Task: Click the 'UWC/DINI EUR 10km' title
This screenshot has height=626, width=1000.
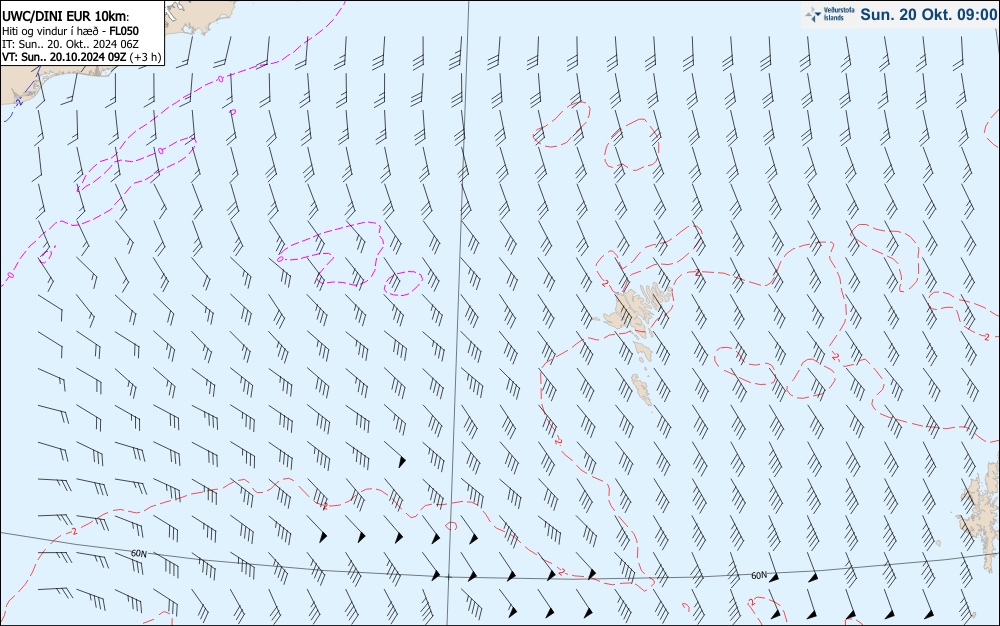Action: click(x=66, y=17)
